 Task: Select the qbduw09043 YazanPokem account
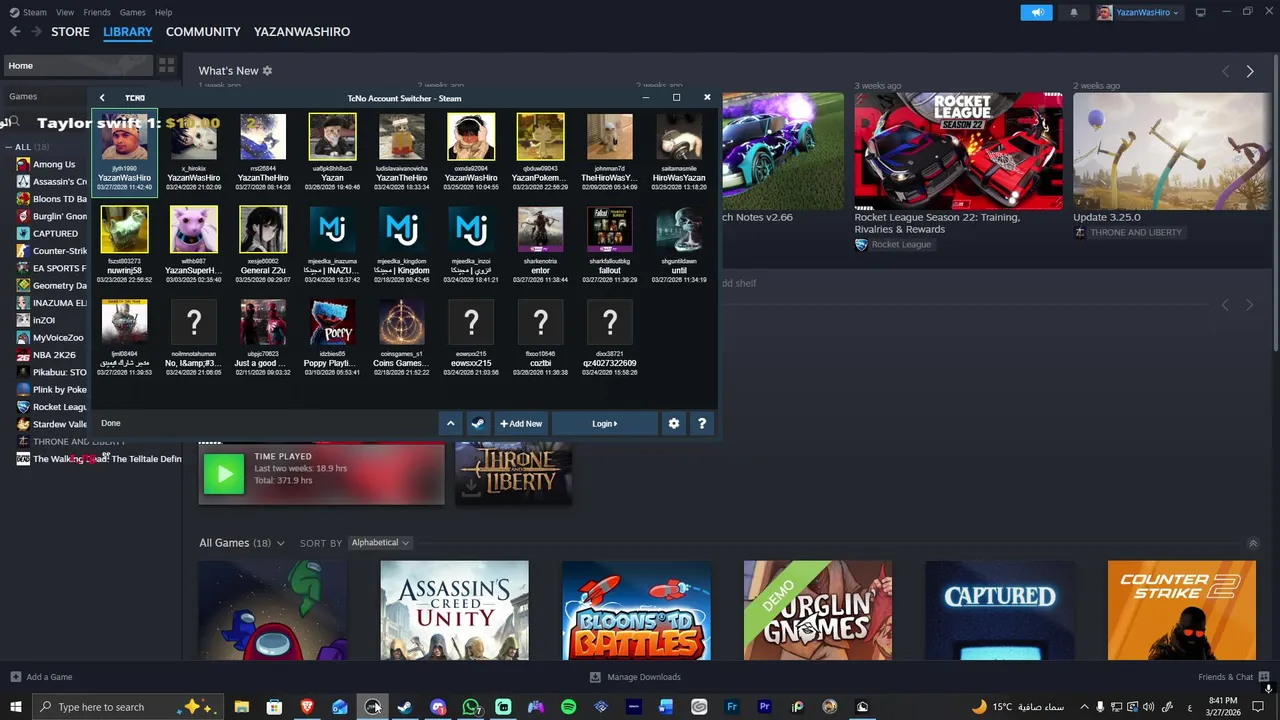click(540, 152)
